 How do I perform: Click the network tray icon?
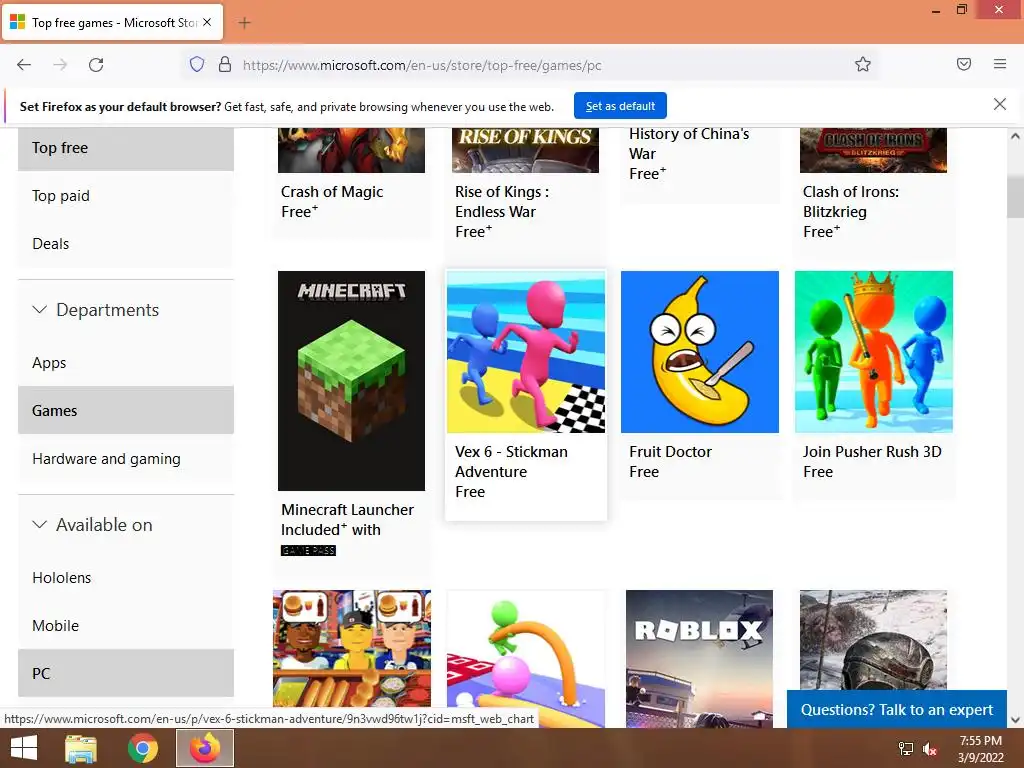click(906, 749)
